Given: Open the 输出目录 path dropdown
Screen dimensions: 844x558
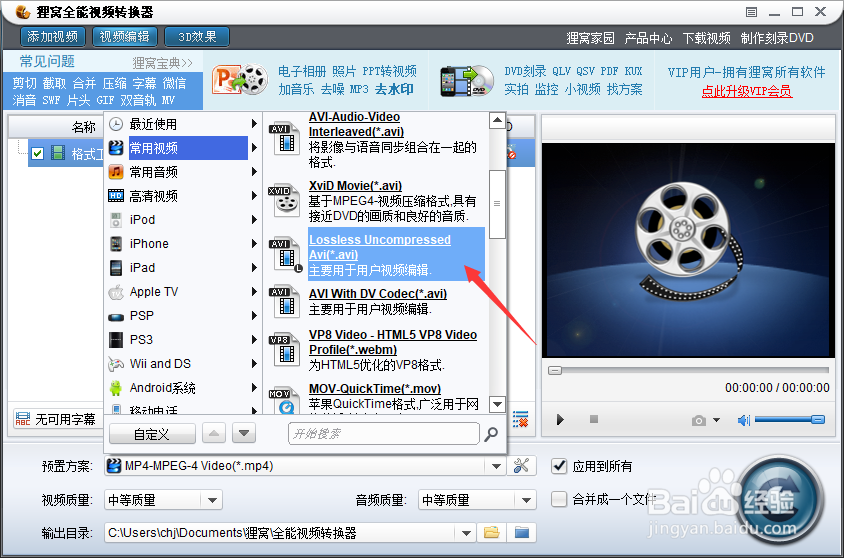Looking at the screenshot, I should point(466,533).
